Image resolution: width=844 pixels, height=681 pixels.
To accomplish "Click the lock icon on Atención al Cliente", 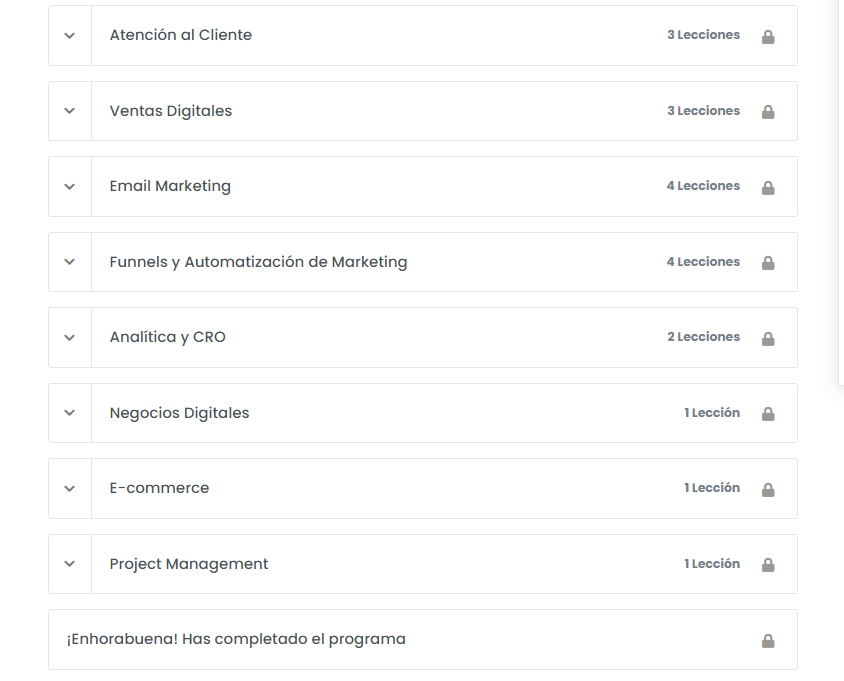I will click(x=768, y=37).
